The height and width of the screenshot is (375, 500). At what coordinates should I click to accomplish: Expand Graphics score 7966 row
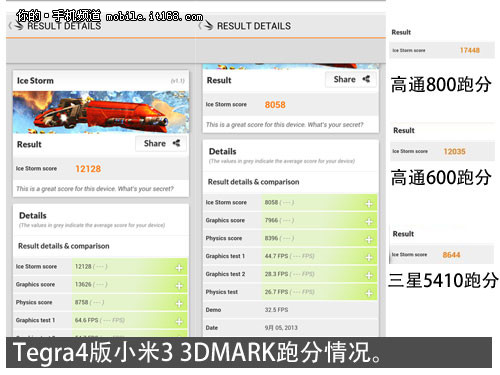click(369, 222)
